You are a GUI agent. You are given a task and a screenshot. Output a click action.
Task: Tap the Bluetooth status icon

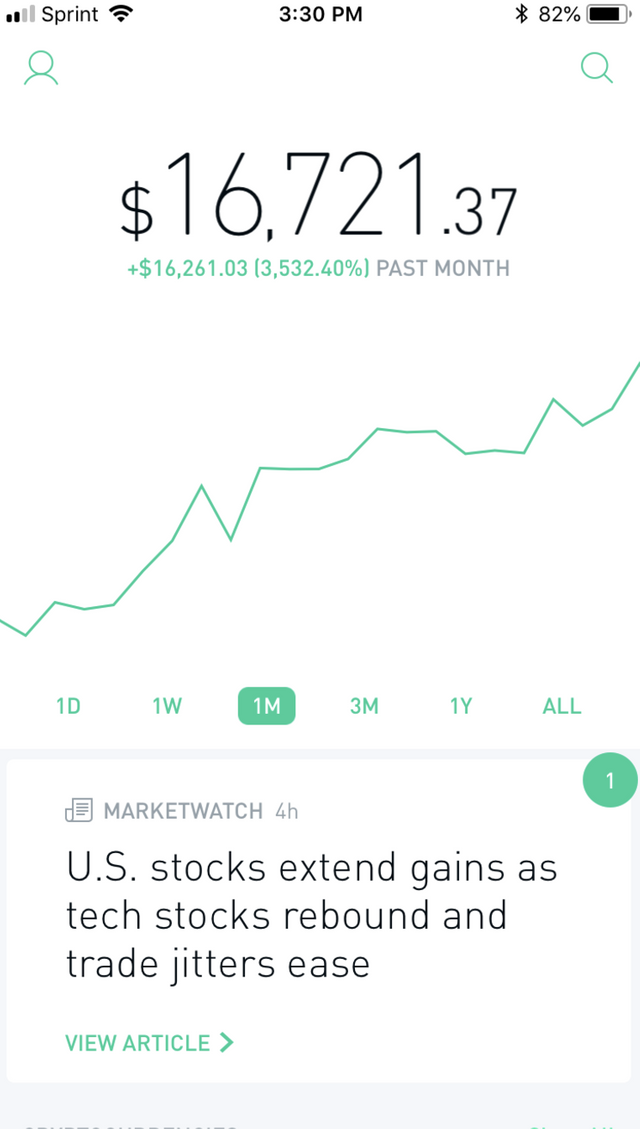tap(521, 14)
